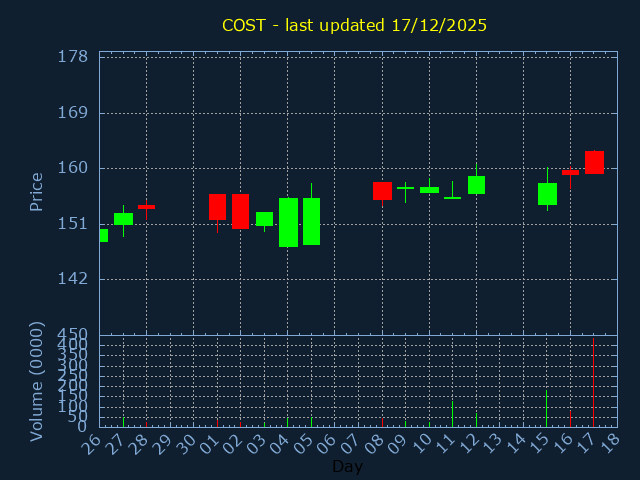
Task: Select the 169 price axis label
Action: click(73, 113)
